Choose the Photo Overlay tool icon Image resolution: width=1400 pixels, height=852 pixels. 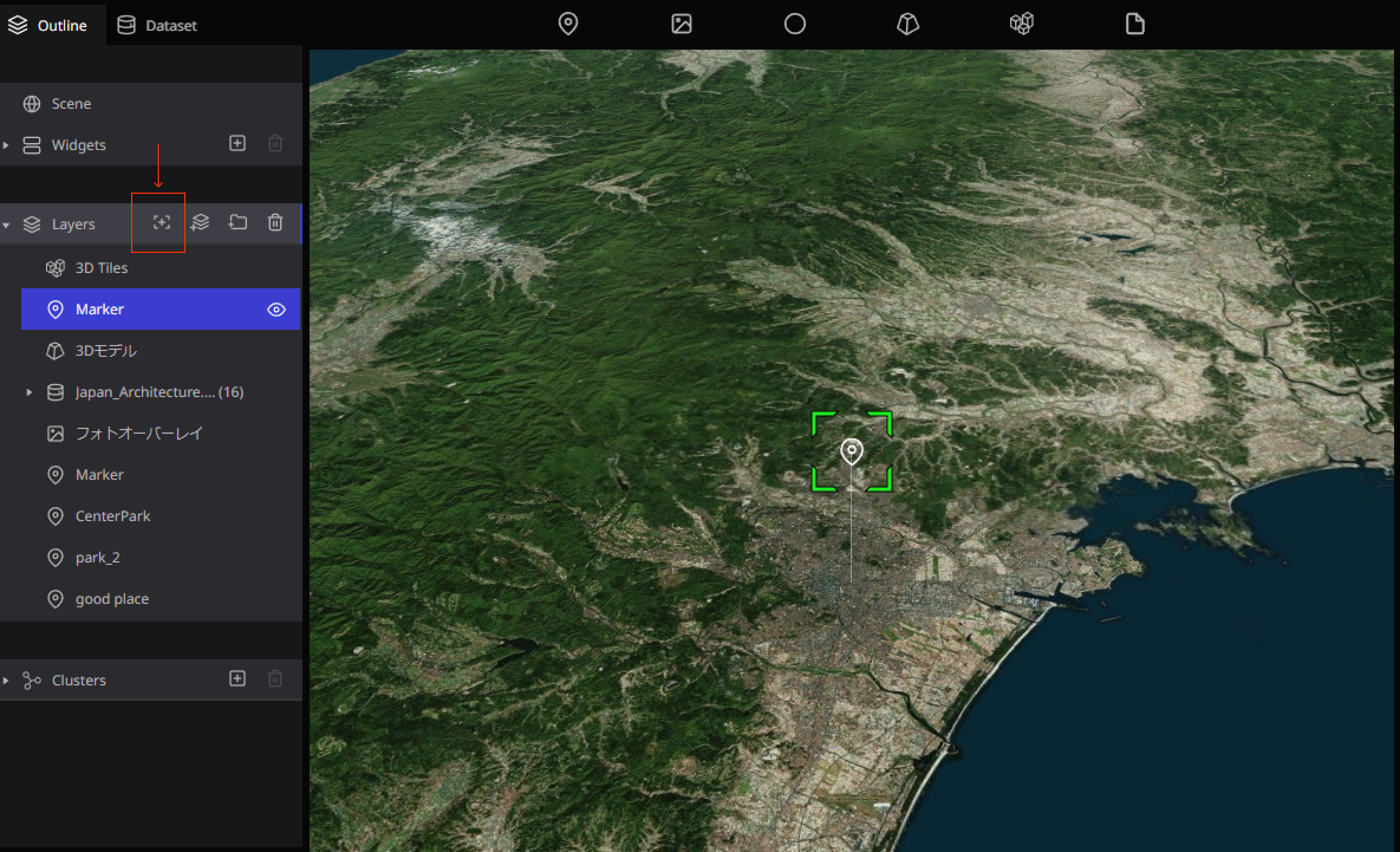(x=681, y=24)
